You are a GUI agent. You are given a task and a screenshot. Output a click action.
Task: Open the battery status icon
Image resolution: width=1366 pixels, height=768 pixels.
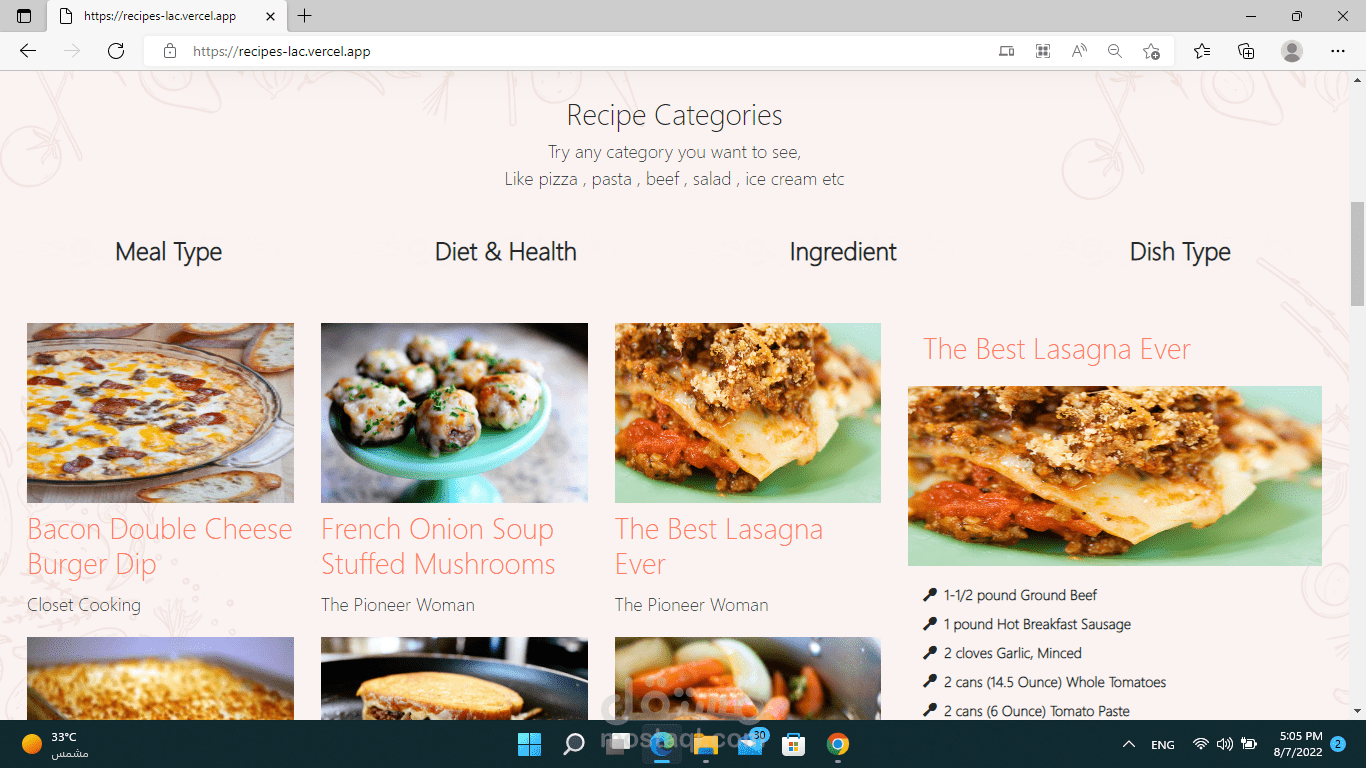click(x=1249, y=744)
